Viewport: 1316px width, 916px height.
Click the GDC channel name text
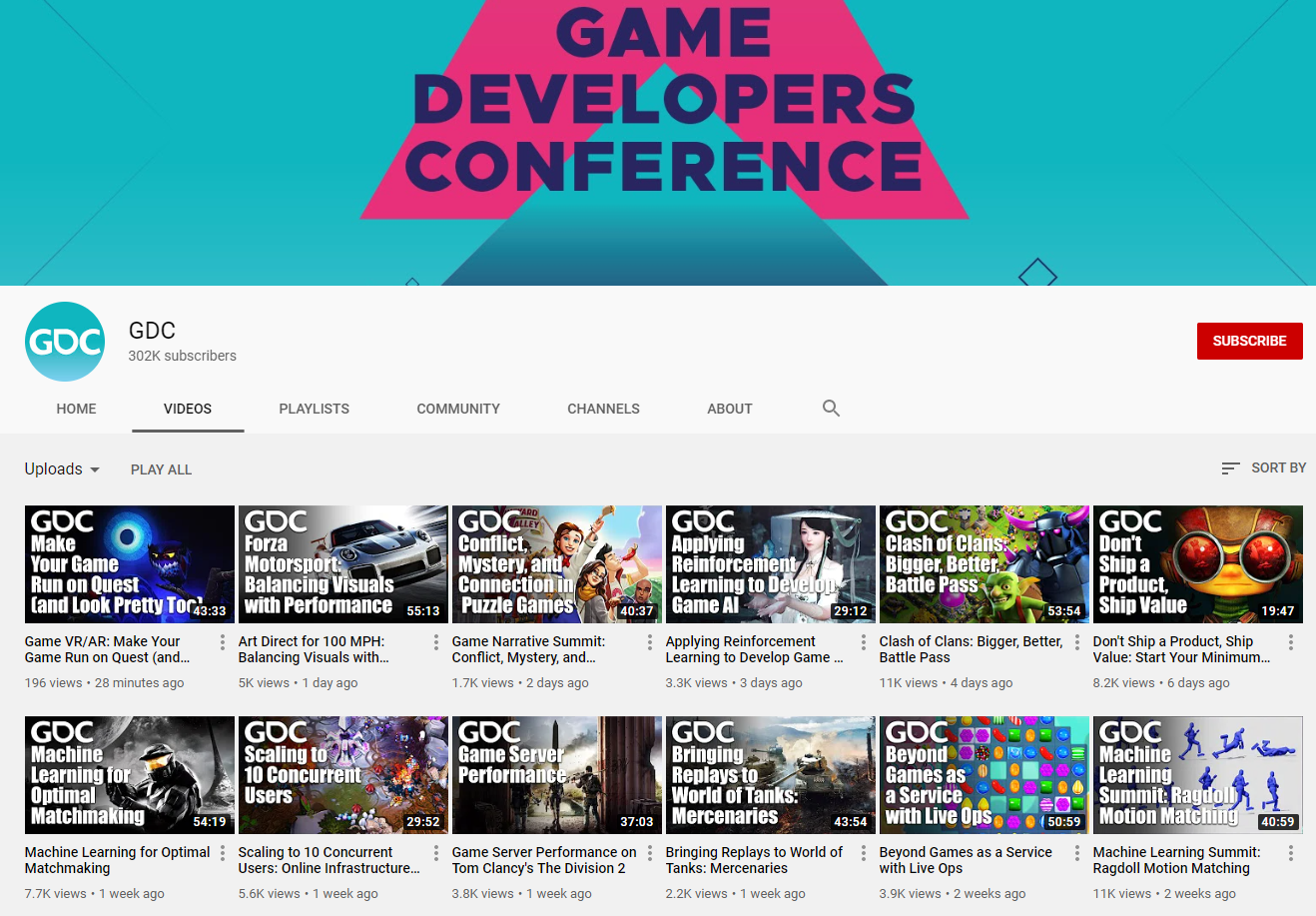coord(152,331)
